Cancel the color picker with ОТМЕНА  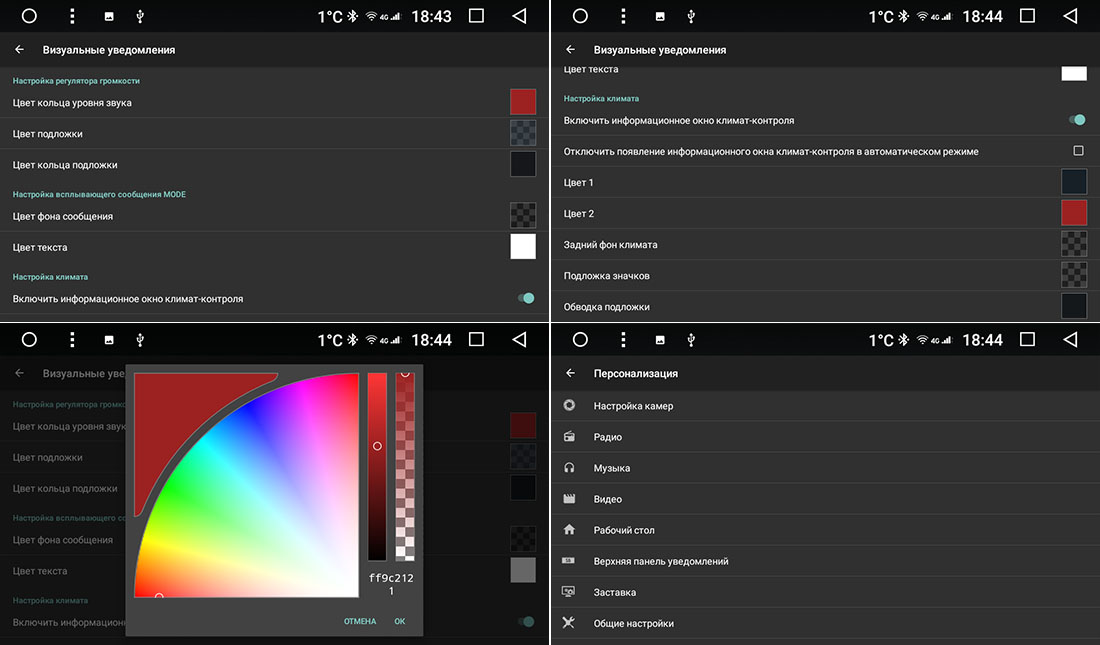(x=360, y=621)
